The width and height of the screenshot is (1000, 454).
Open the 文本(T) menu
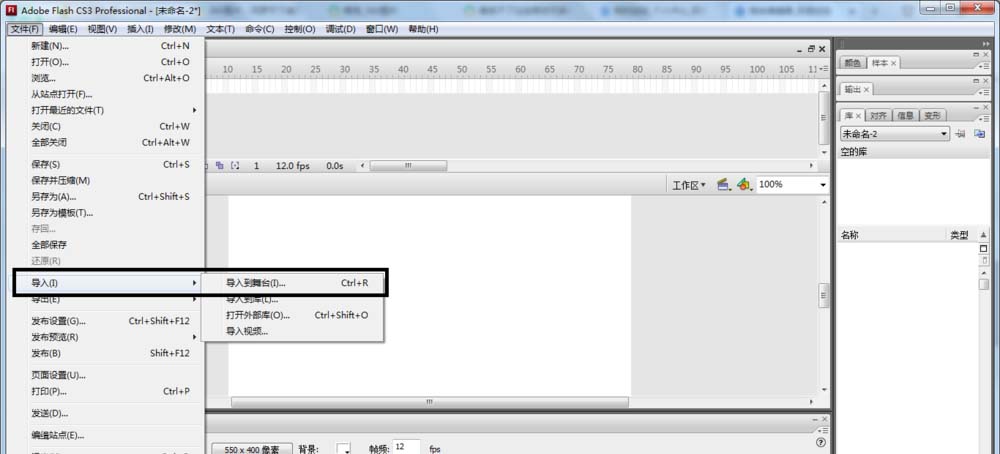(220, 29)
